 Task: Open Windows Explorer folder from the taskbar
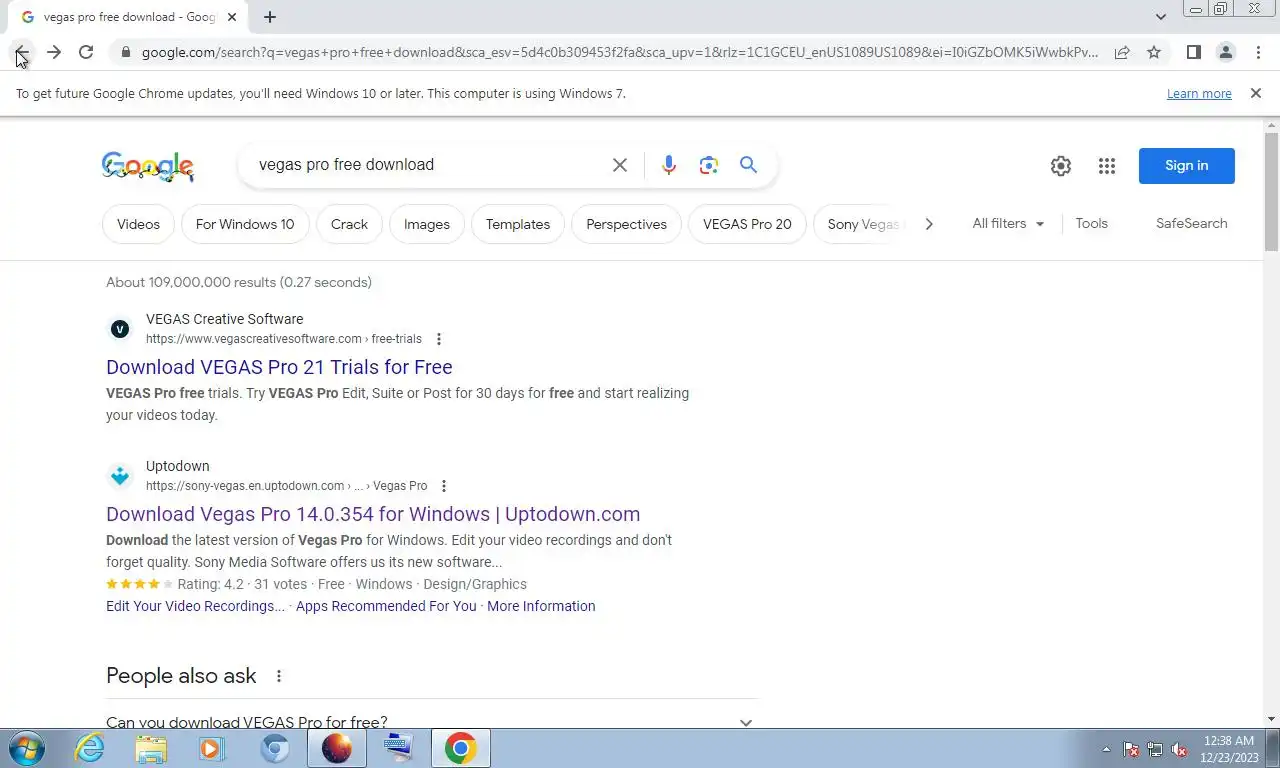[151, 749]
